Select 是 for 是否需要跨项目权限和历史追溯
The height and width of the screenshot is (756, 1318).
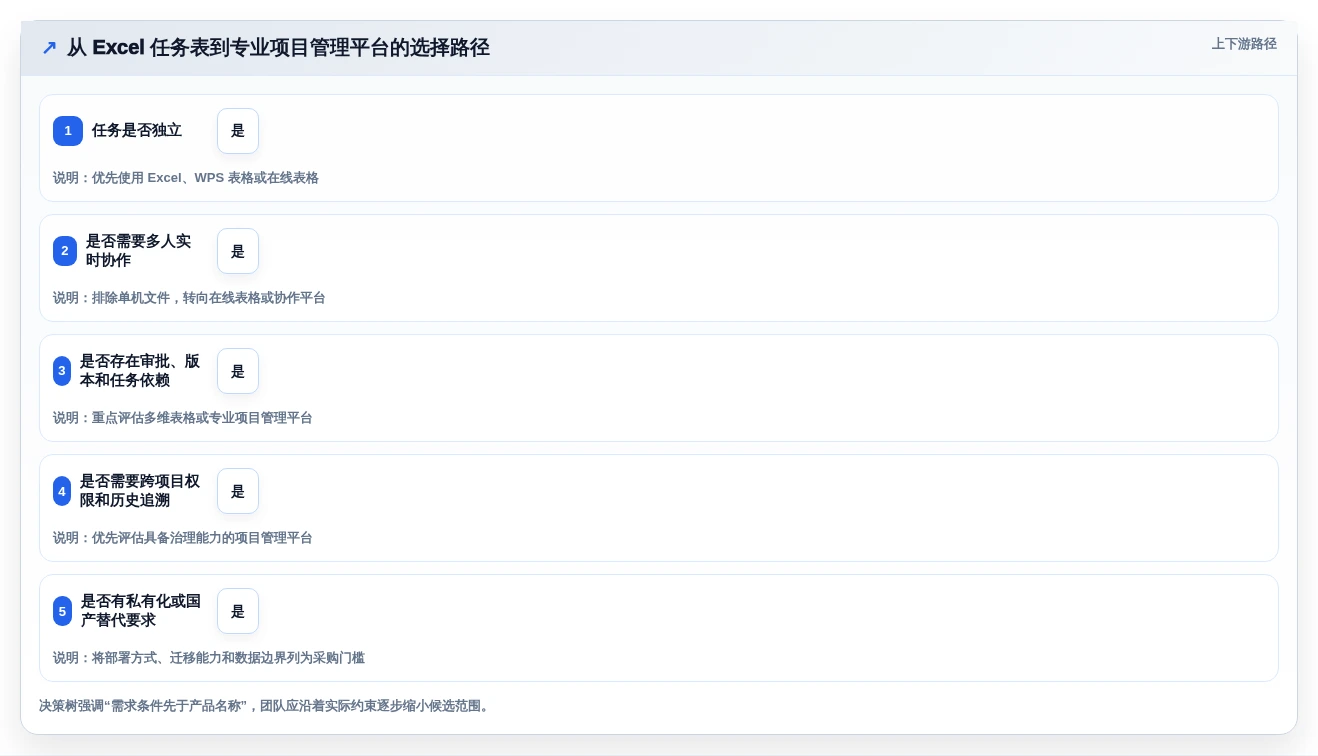pos(238,491)
